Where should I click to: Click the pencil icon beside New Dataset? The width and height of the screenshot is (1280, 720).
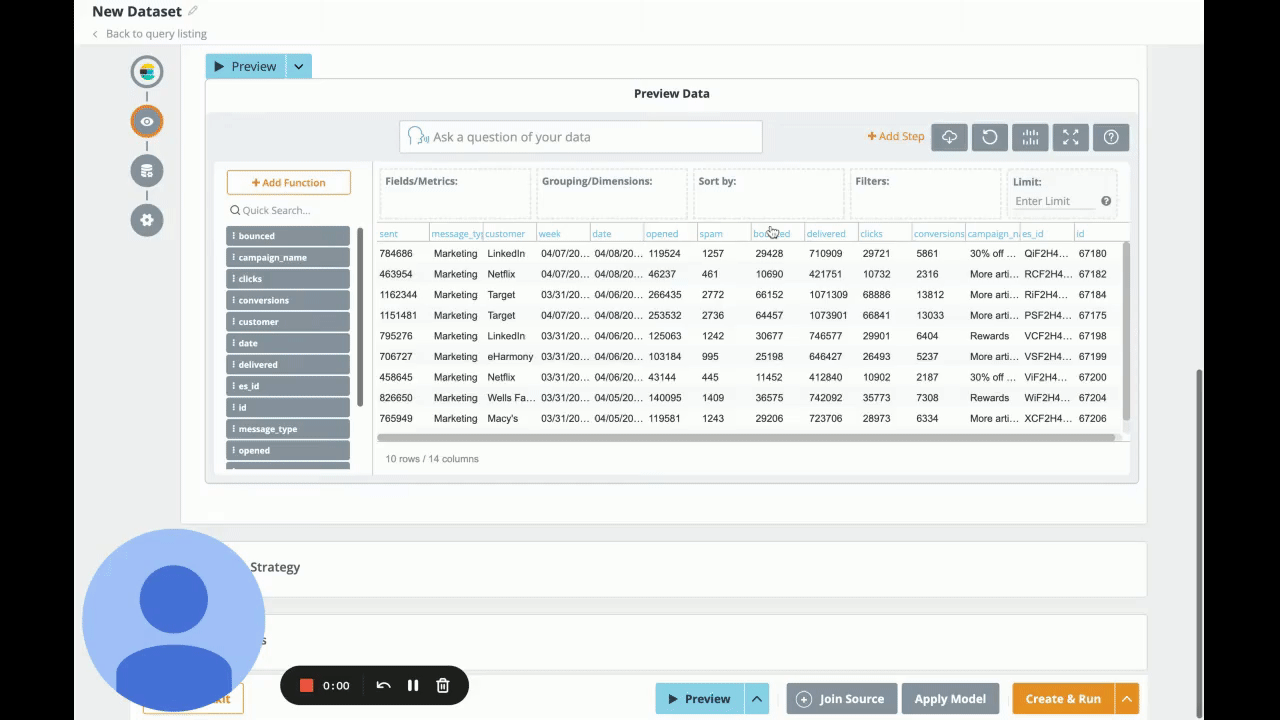click(x=193, y=11)
